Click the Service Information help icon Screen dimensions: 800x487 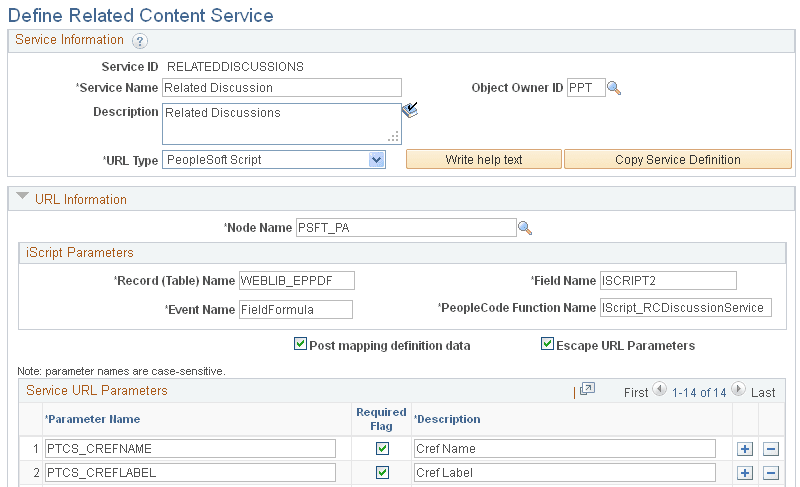click(140, 41)
